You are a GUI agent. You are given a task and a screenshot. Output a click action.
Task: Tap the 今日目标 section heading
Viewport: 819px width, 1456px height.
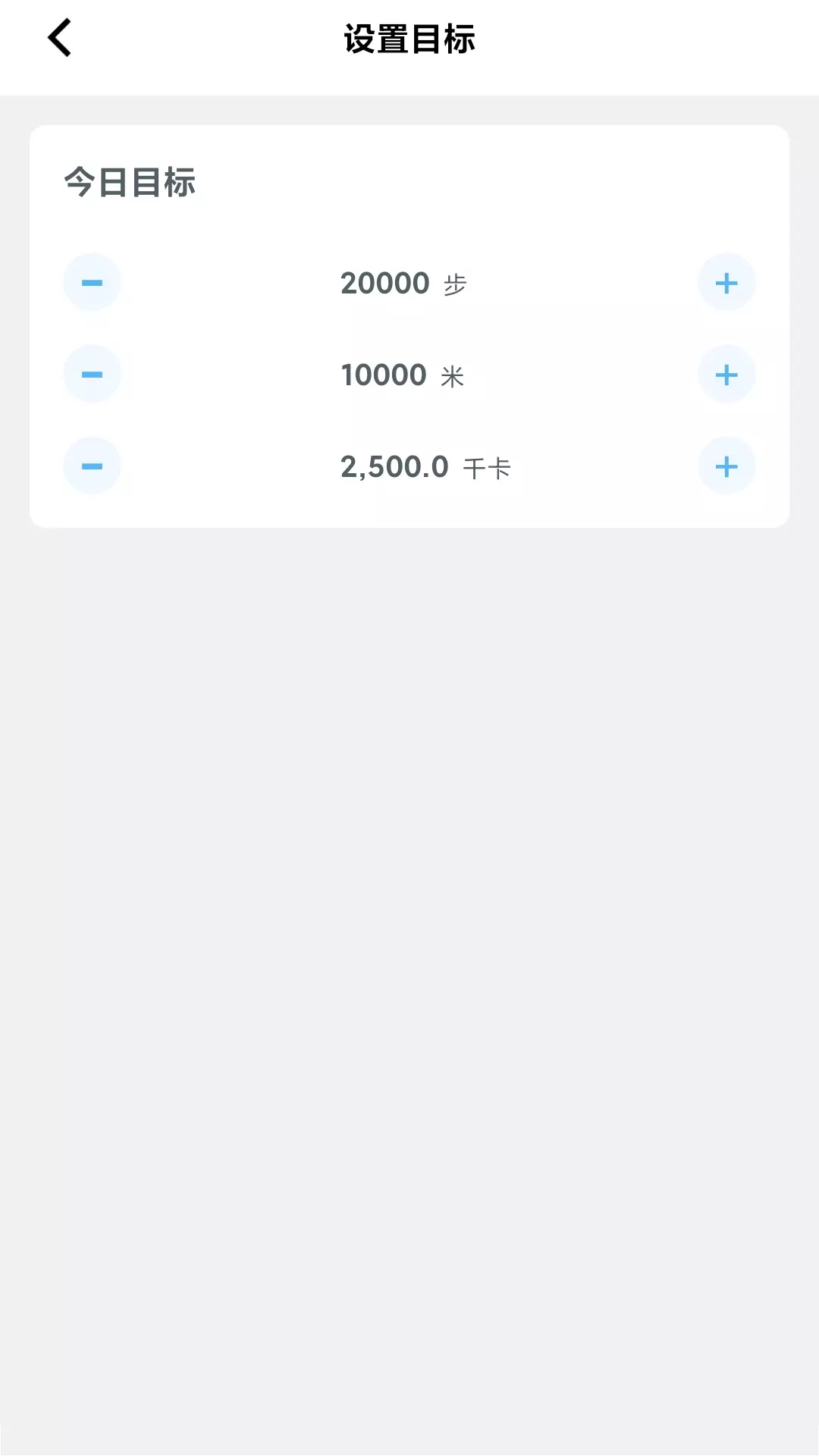click(130, 183)
